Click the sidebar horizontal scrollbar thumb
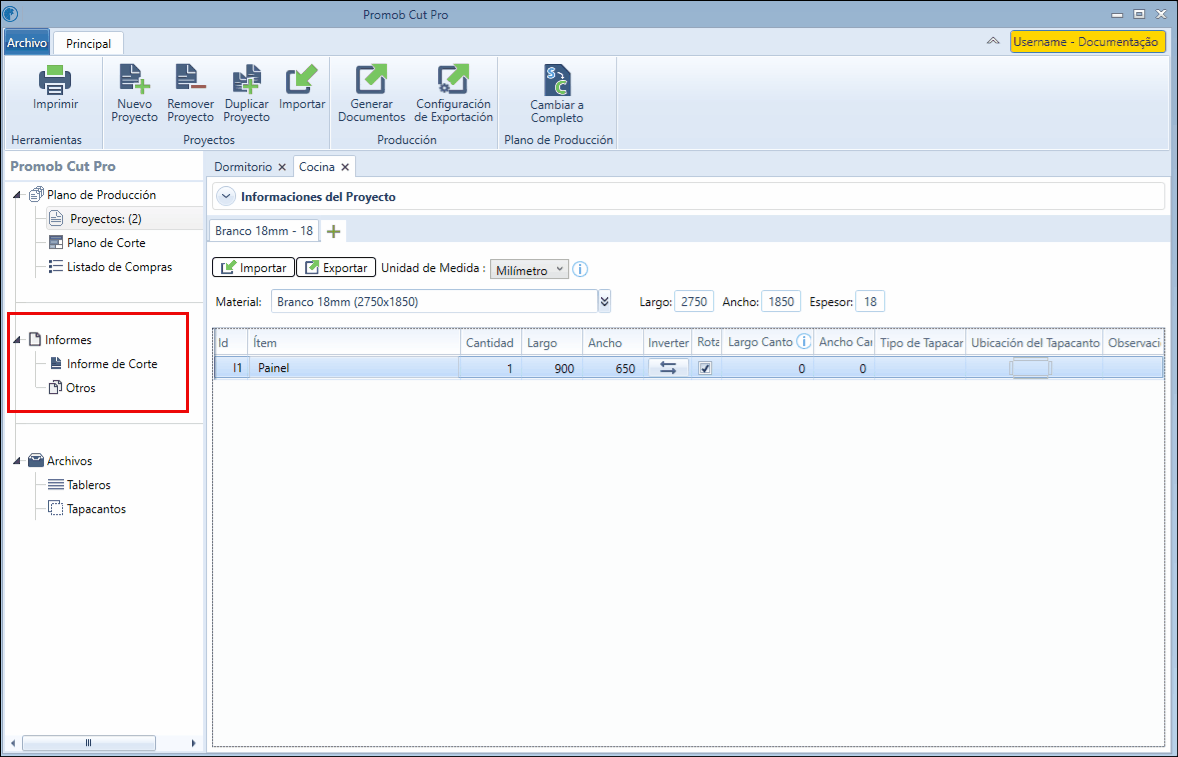The width and height of the screenshot is (1178, 757). tap(89, 743)
